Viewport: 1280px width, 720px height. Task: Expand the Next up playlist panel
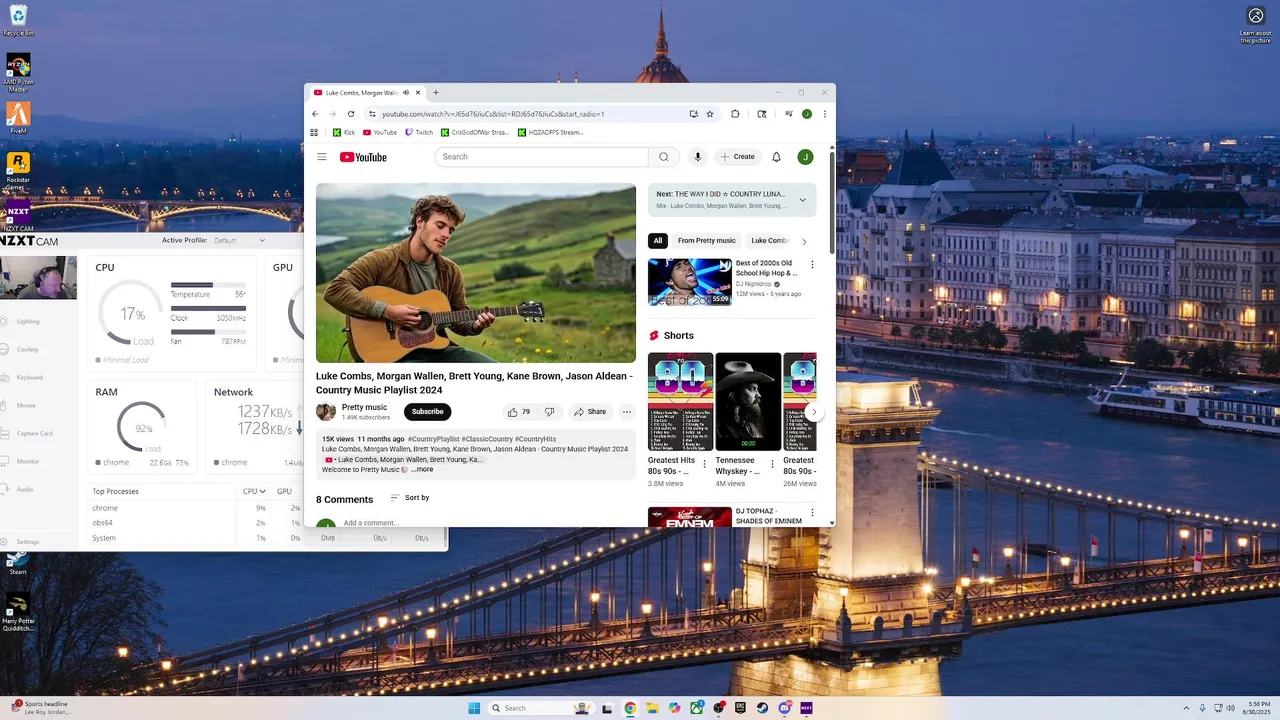(802, 200)
